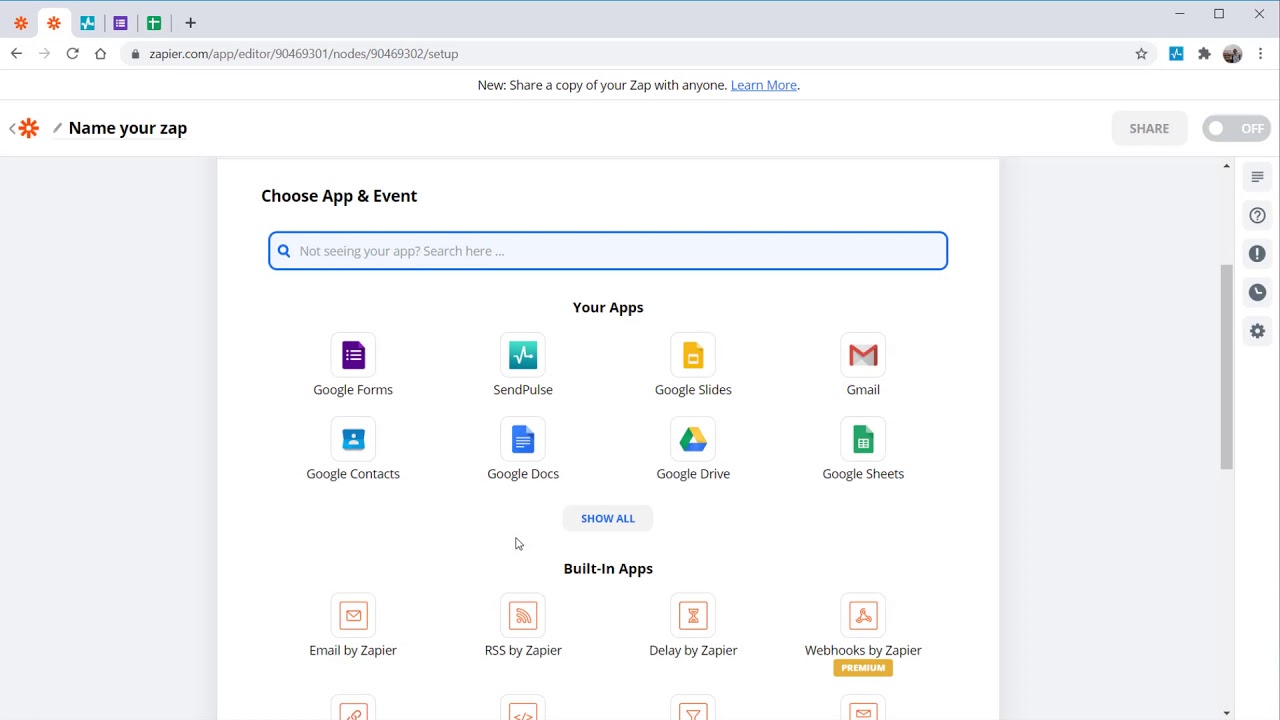Screen dimensions: 1280x720
Task: Open the history clock icon in sidebar
Action: pyautogui.click(x=1257, y=292)
